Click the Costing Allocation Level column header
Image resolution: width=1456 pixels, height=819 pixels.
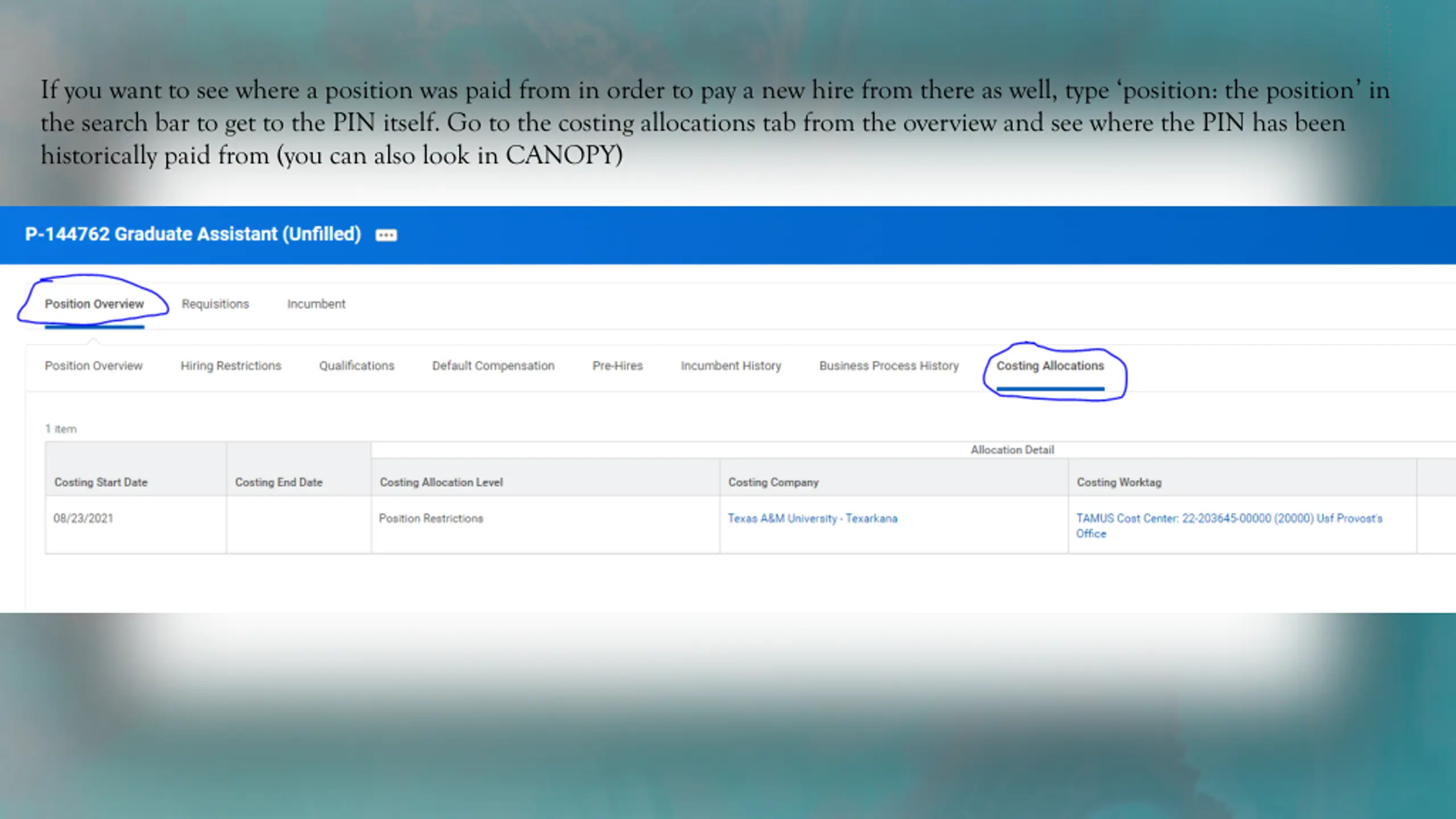(x=441, y=482)
